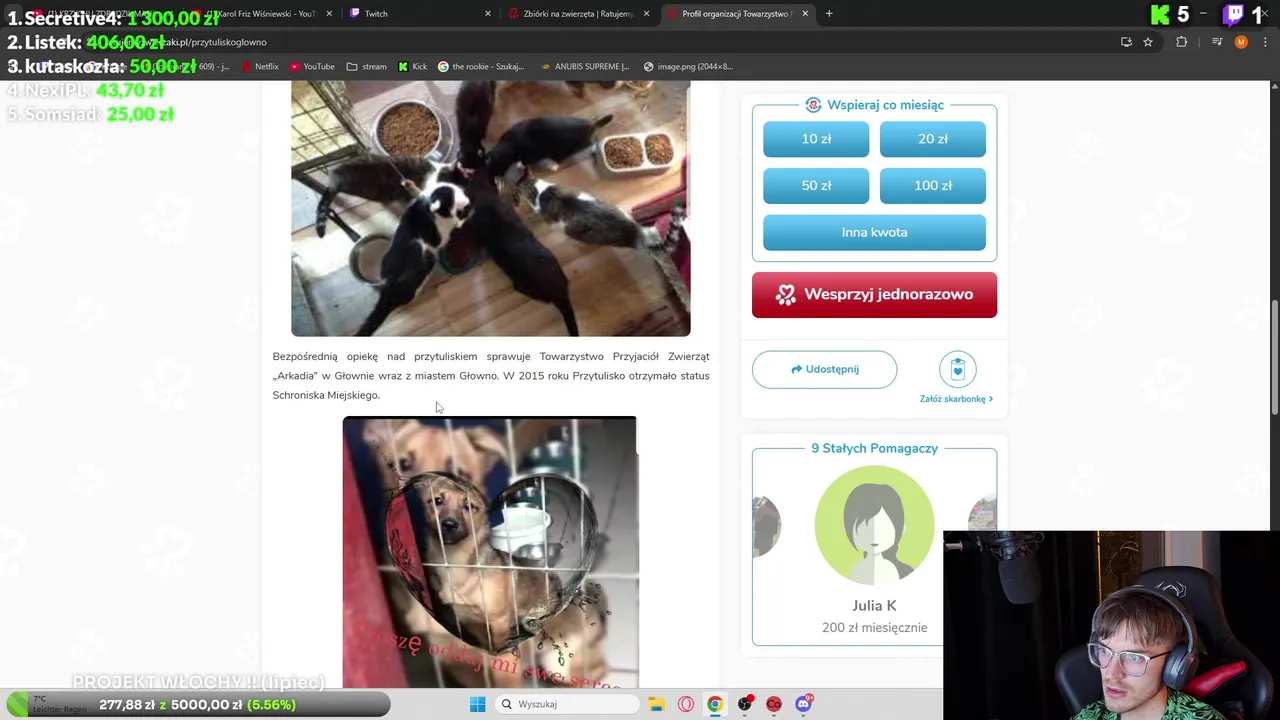
Task: Open File Explorer from taskbar
Action: pos(657,704)
